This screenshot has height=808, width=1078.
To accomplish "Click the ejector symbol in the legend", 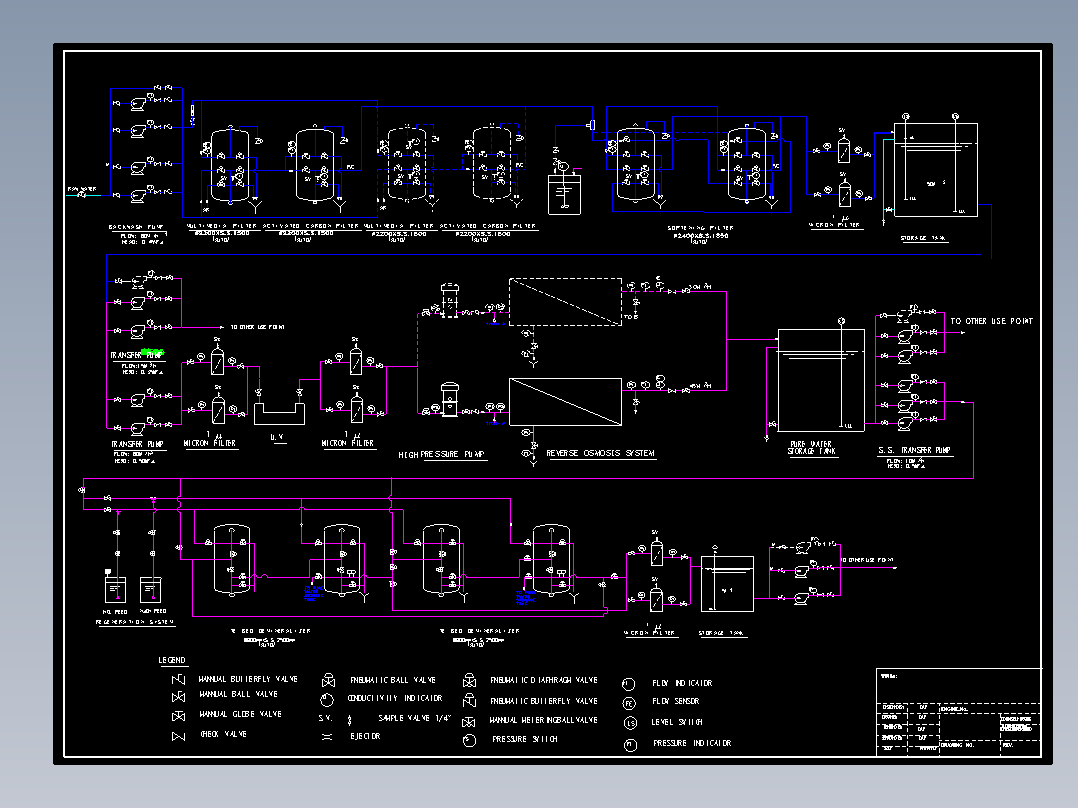I will pyautogui.click(x=327, y=737).
